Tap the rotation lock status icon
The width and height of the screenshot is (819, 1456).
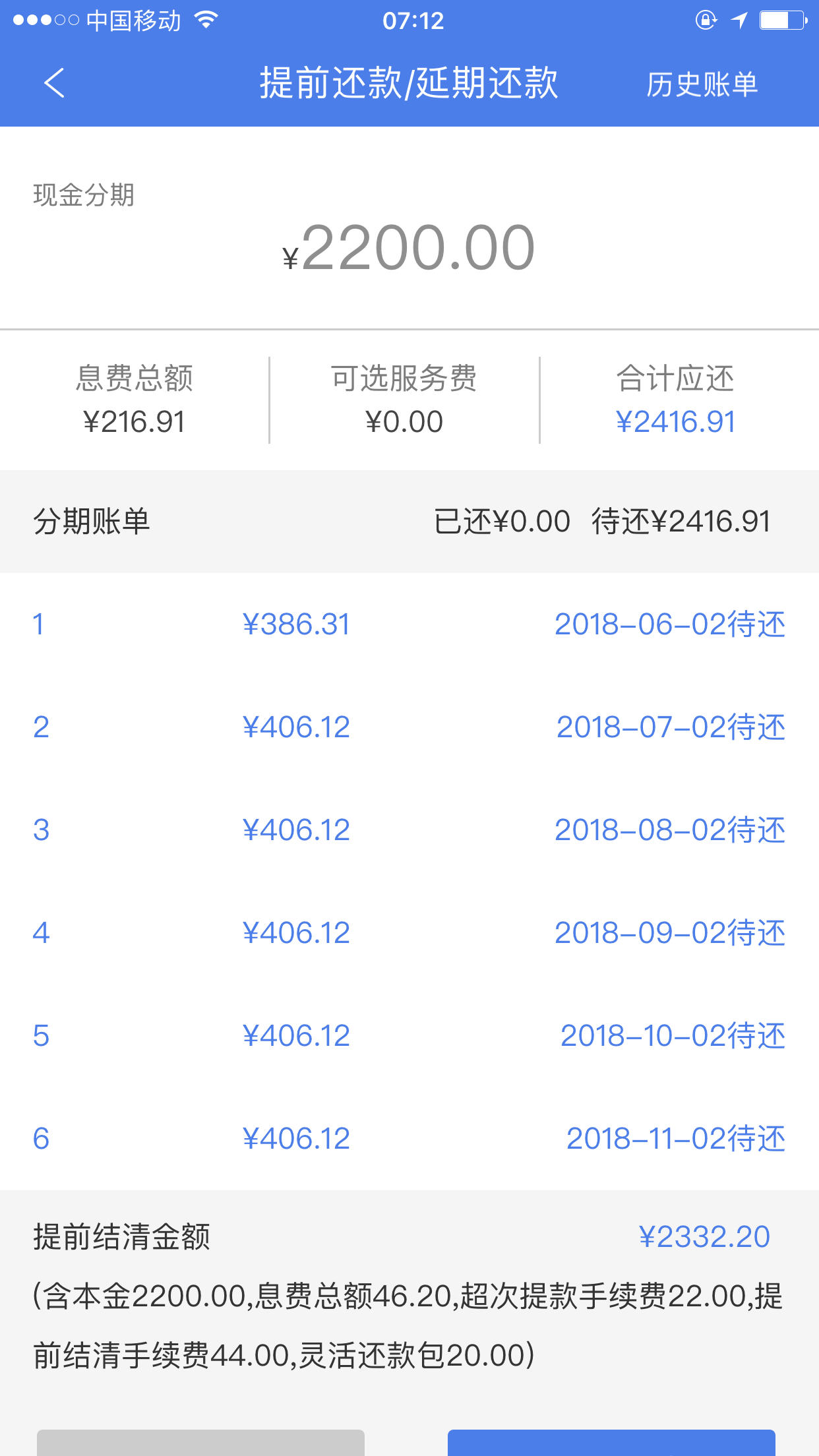click(x=706, y=20)
